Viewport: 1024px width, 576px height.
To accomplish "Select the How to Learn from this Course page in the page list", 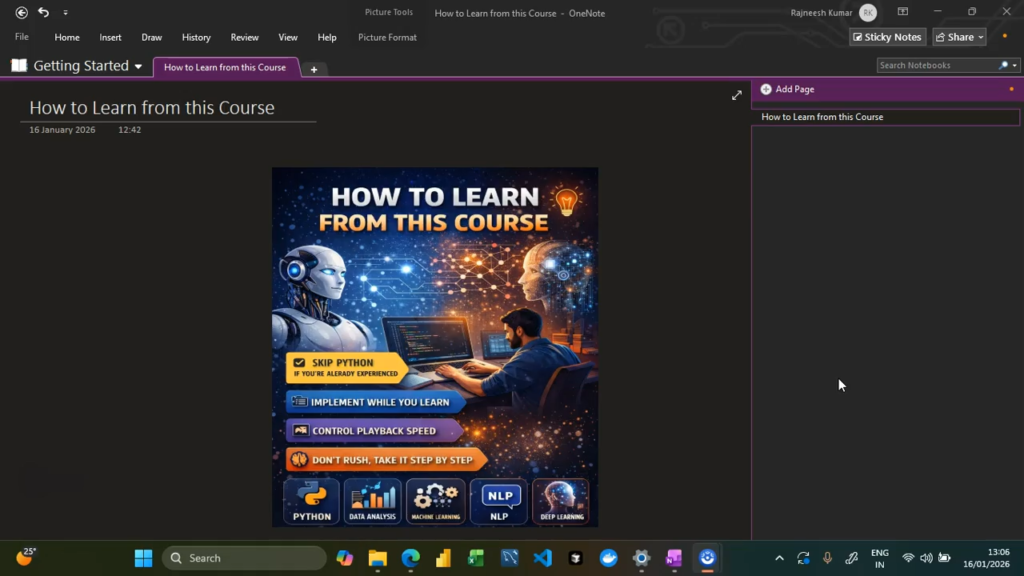I will point(886,117).
